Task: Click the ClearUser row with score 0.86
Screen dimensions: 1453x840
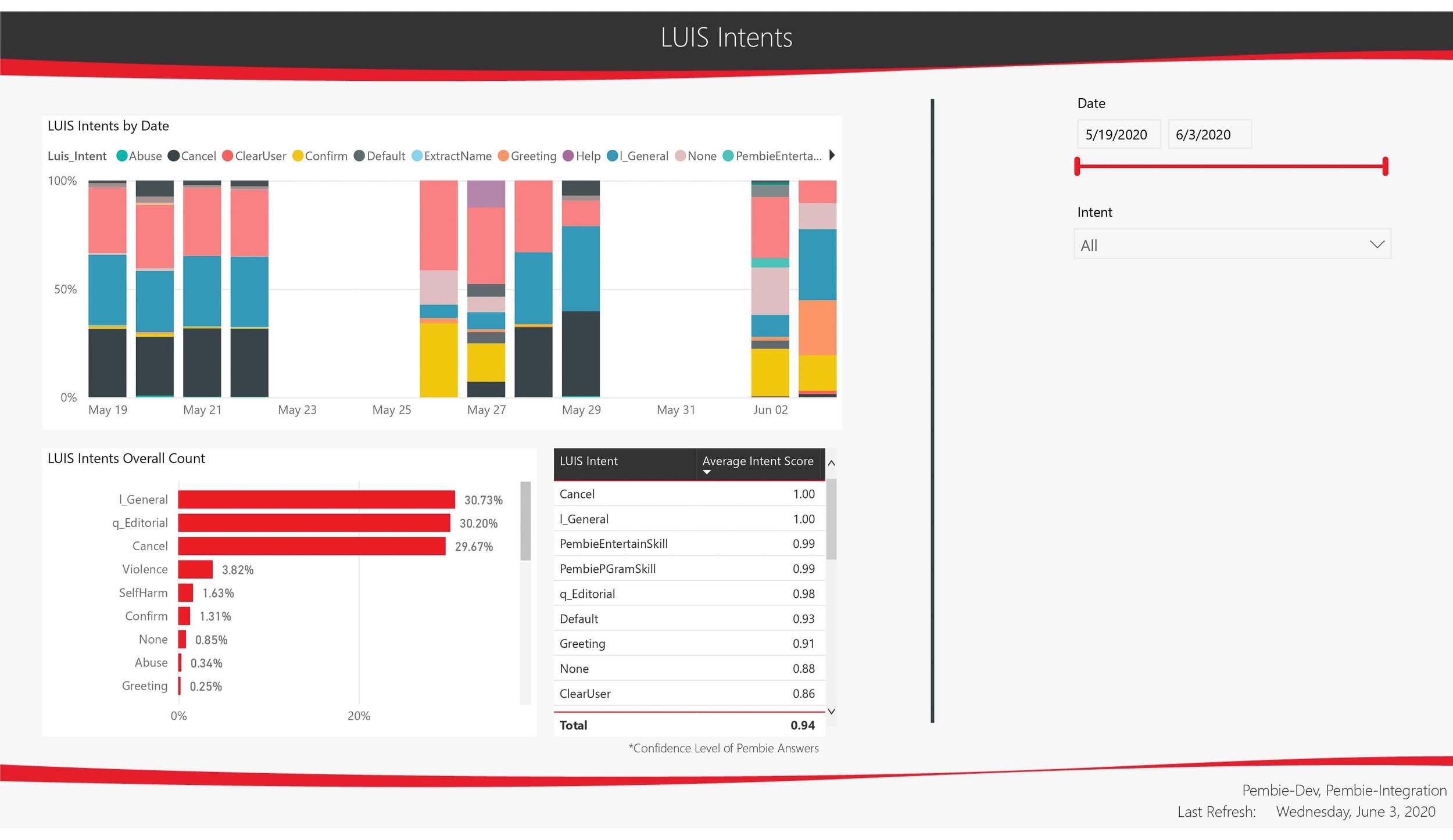Action: click(689, 694)
